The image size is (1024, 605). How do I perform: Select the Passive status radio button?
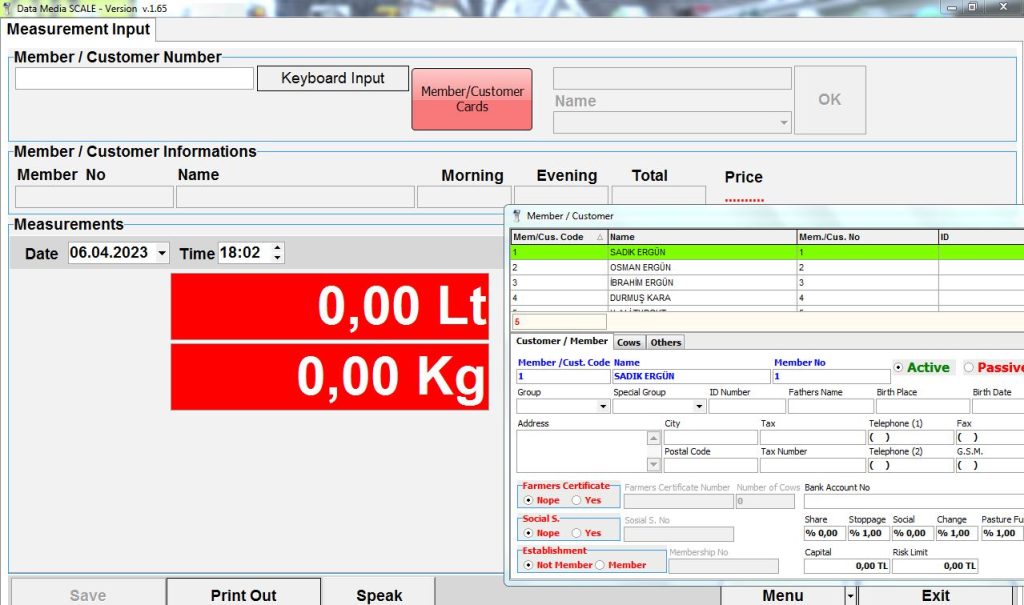[x=968, y=368]
